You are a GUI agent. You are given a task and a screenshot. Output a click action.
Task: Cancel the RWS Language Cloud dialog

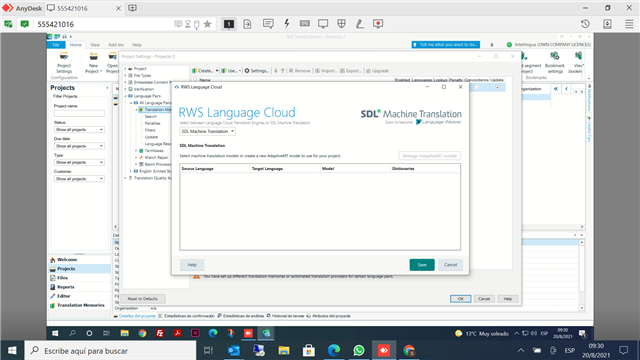click(x=451, y=265)
